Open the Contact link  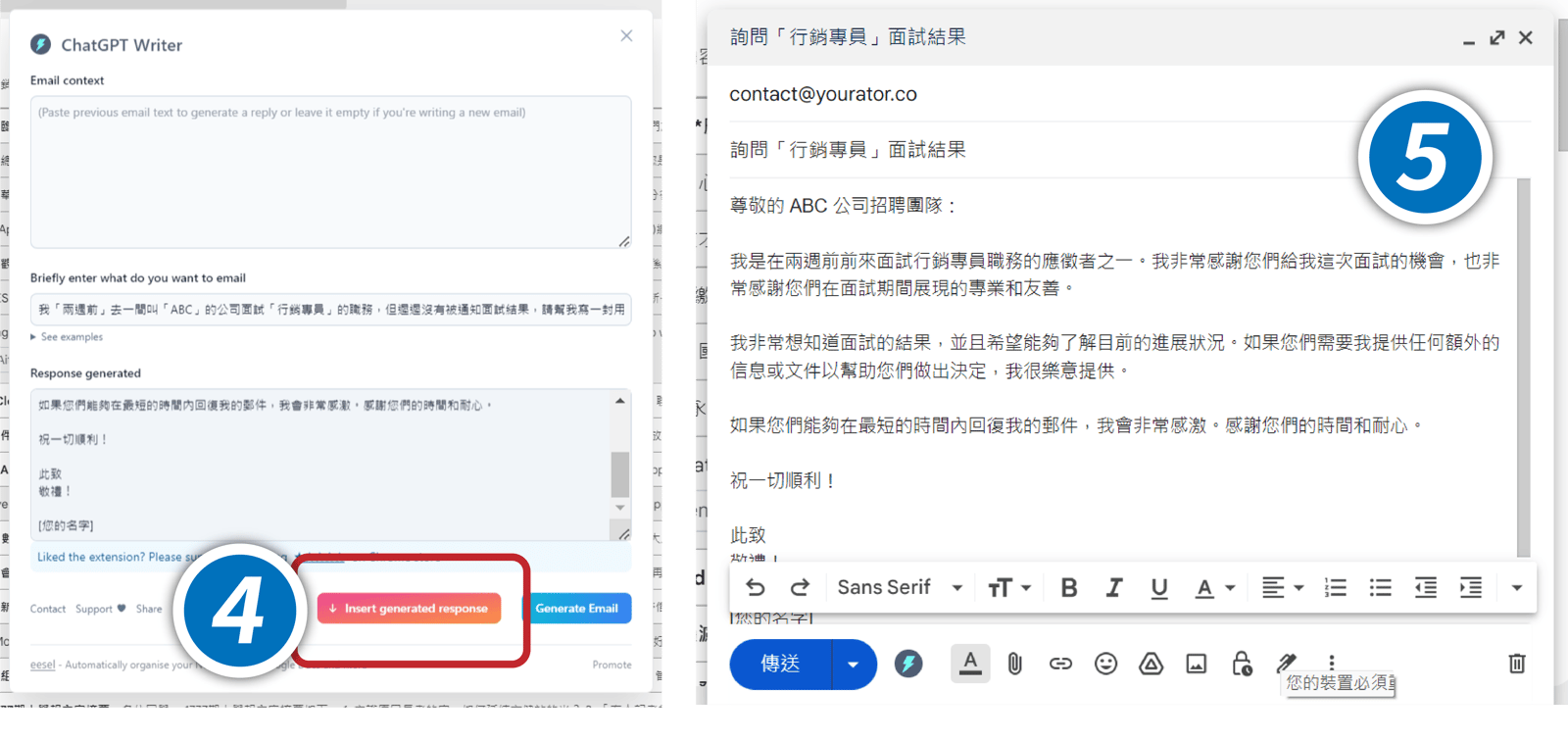(x=48, y=609)
